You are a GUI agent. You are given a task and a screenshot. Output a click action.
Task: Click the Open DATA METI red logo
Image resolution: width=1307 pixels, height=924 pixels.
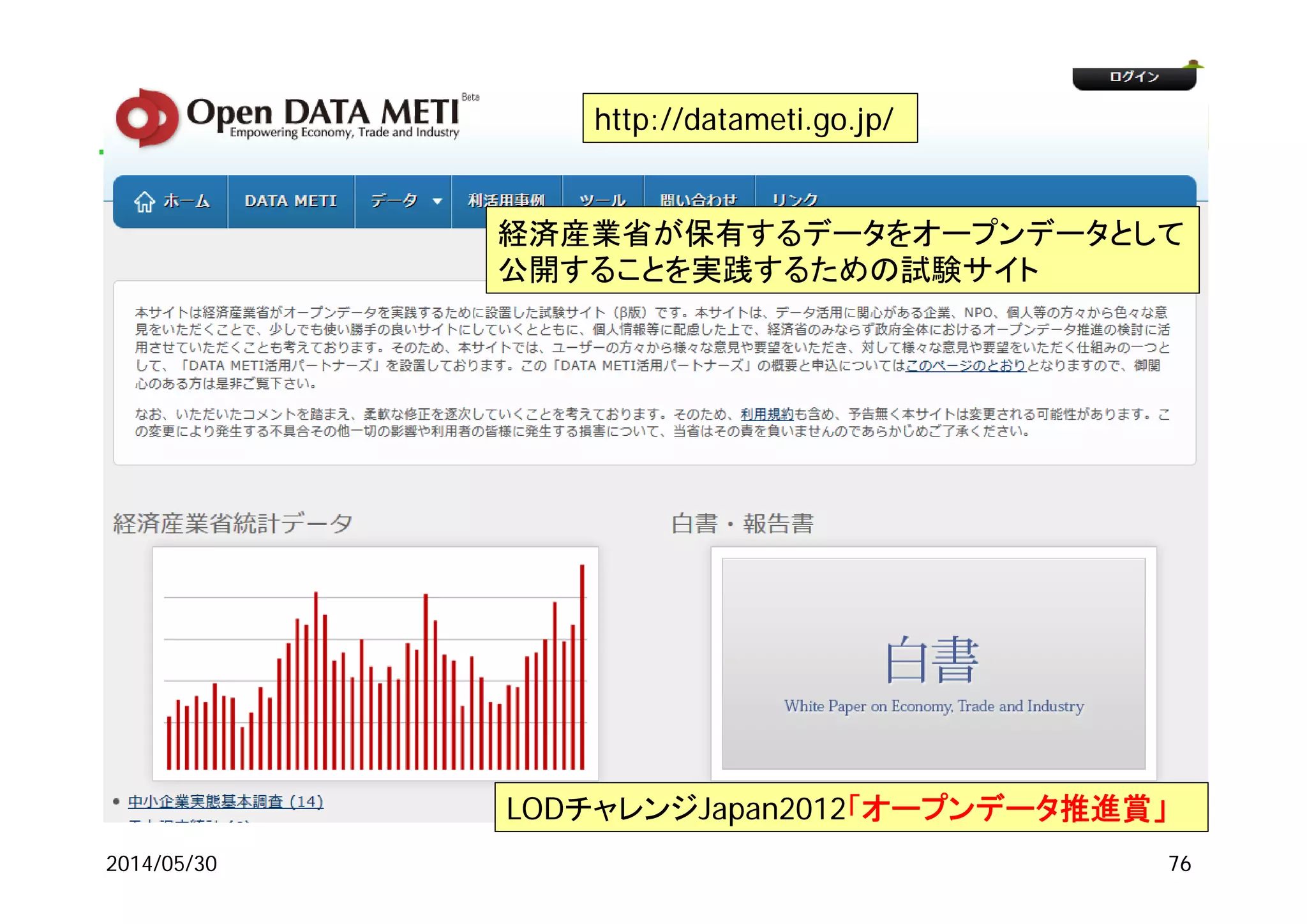pyautogui.click(x=147, y=118)
